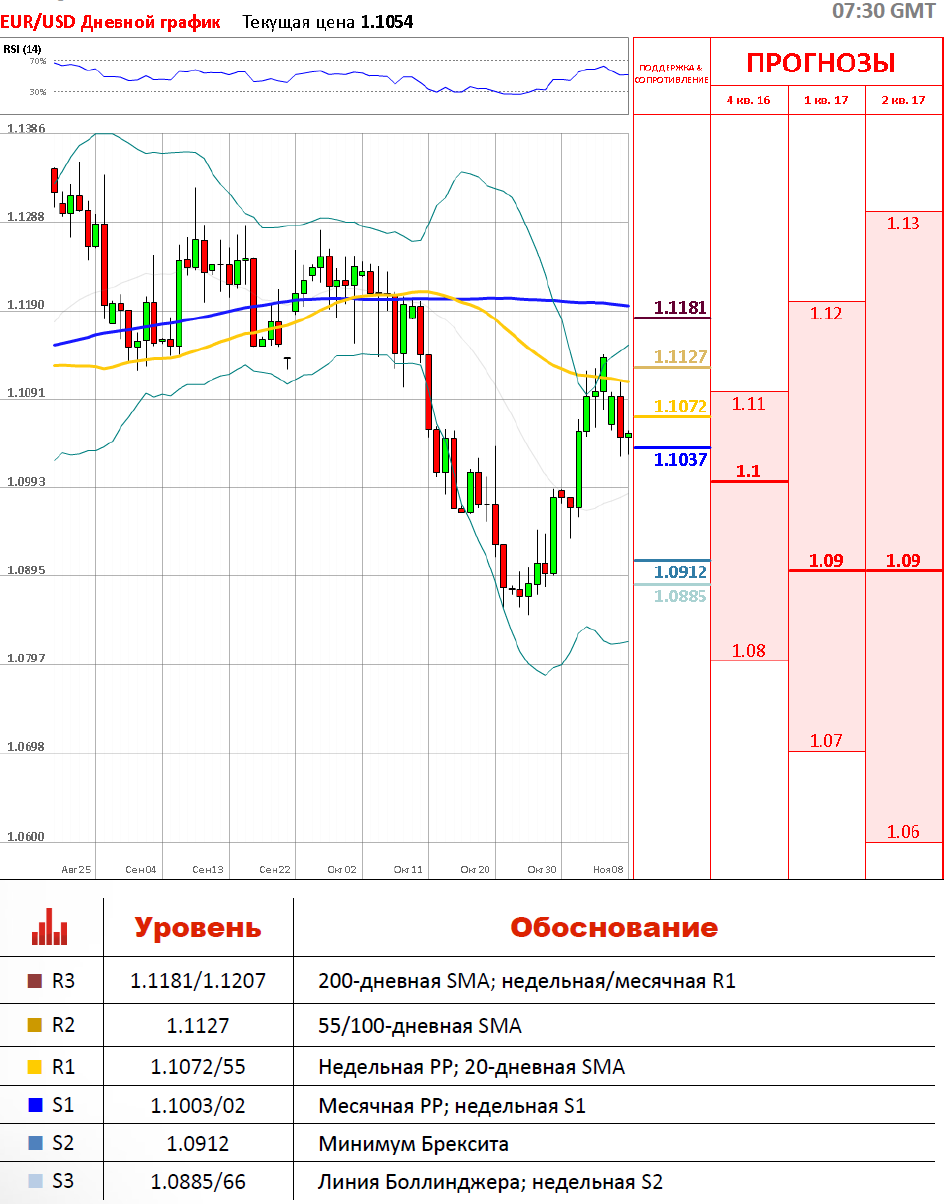This screenshot has height=1204, width=949.
Task: Click the 1.1288 price axis label
Action: (x=26, y=217)
